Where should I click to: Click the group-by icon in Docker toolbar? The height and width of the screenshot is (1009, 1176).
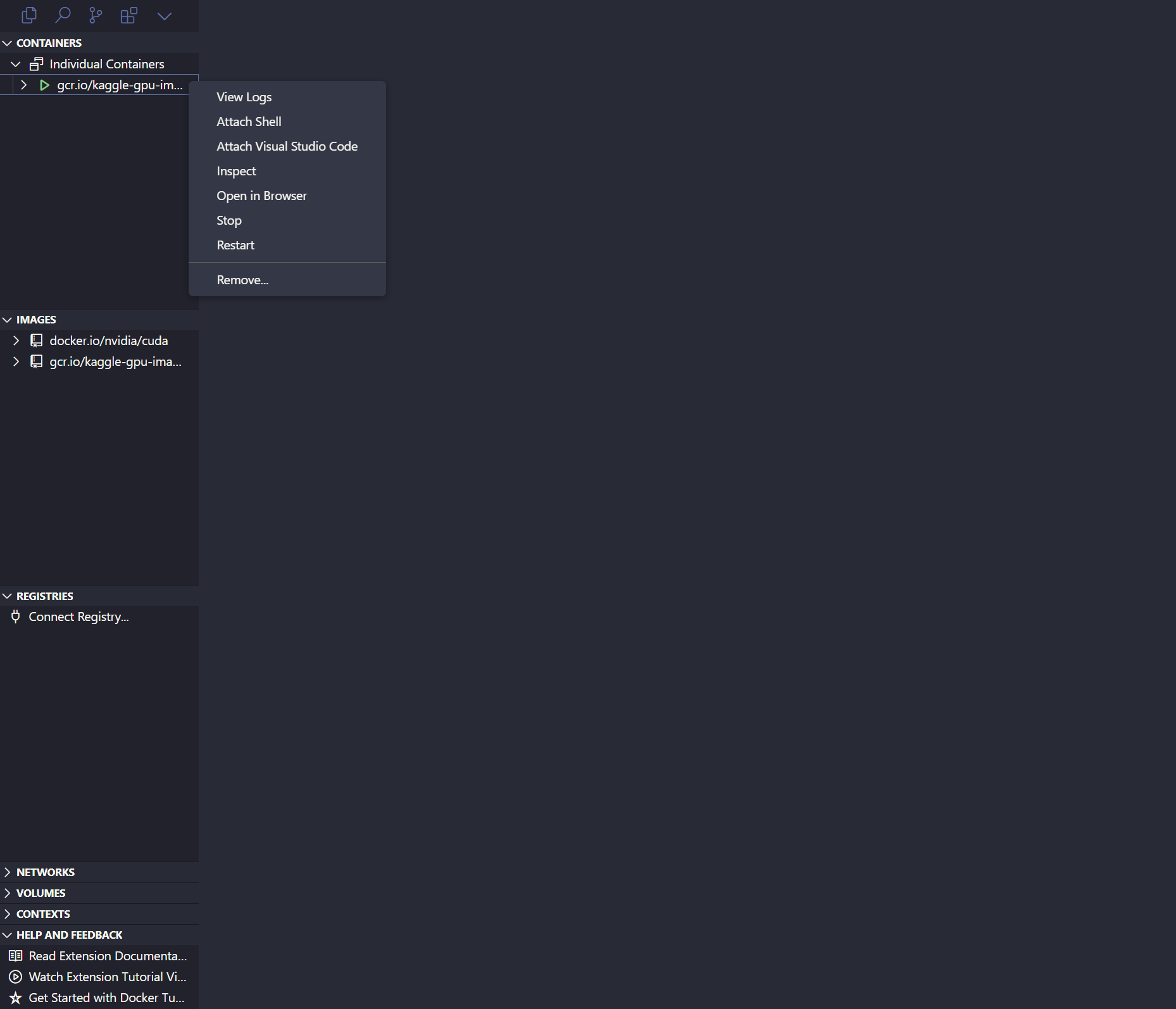pyautogui.click(x=129, y=14)
